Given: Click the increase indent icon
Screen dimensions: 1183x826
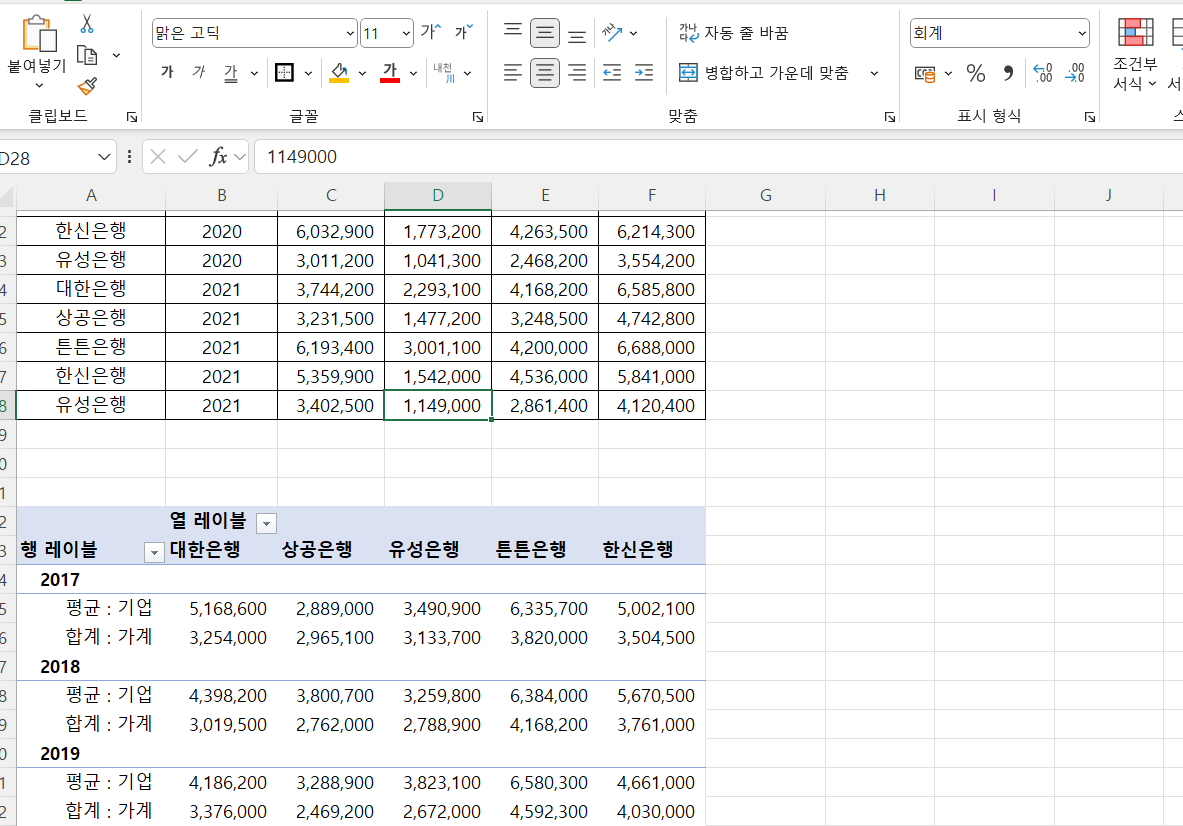Looking at the screenshot, I should click(644, 73).
